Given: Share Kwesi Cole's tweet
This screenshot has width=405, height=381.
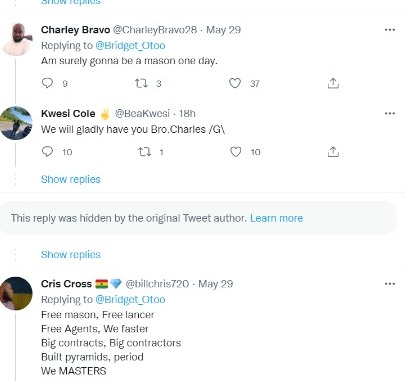Looking at the screenshot, I should 333,152.
